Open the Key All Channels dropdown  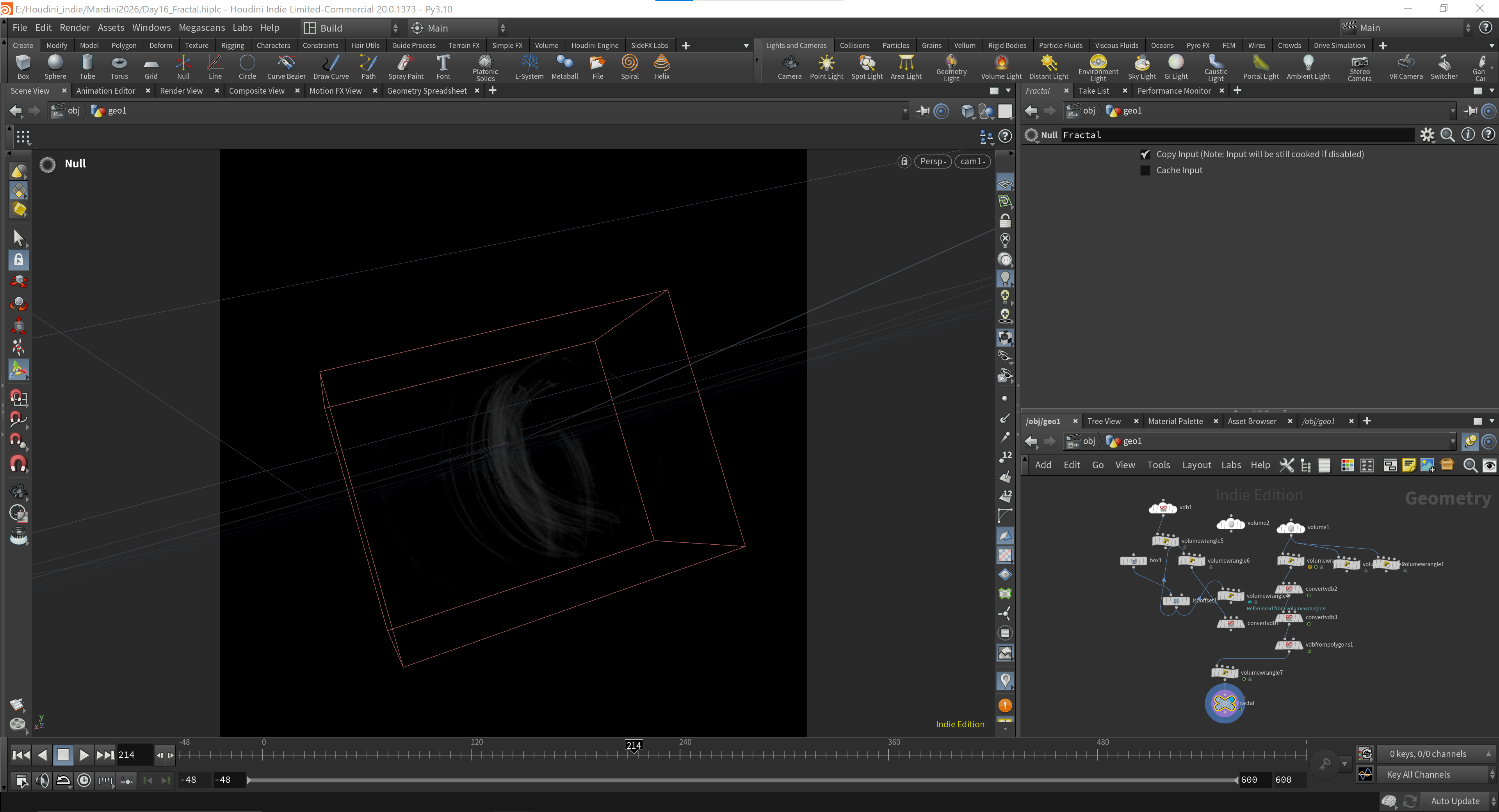coord(1436,775)
